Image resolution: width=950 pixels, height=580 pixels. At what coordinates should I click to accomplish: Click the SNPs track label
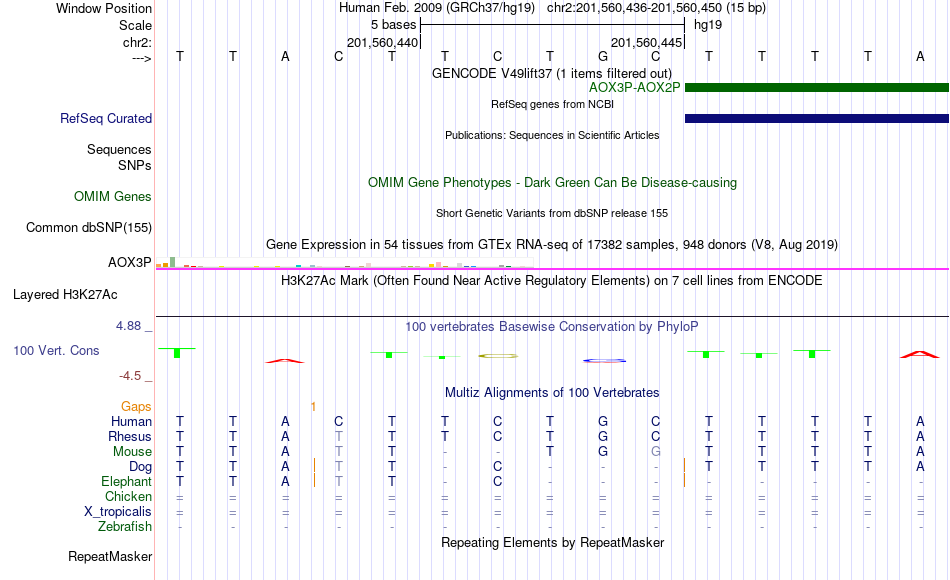pyautogui.click(x=135, y=165)
